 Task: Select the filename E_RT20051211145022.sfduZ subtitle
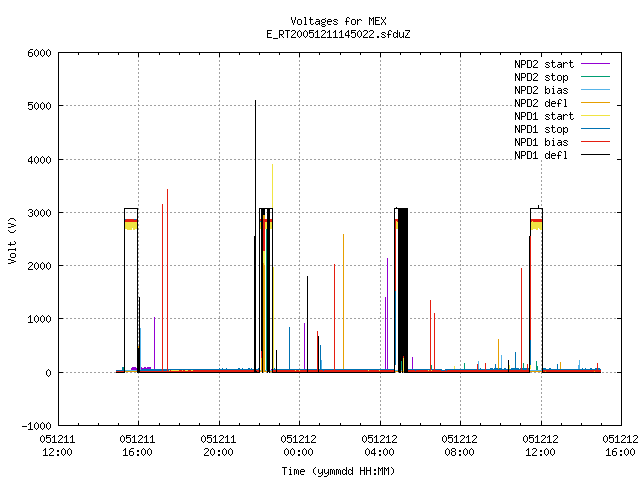pos(338,34)
